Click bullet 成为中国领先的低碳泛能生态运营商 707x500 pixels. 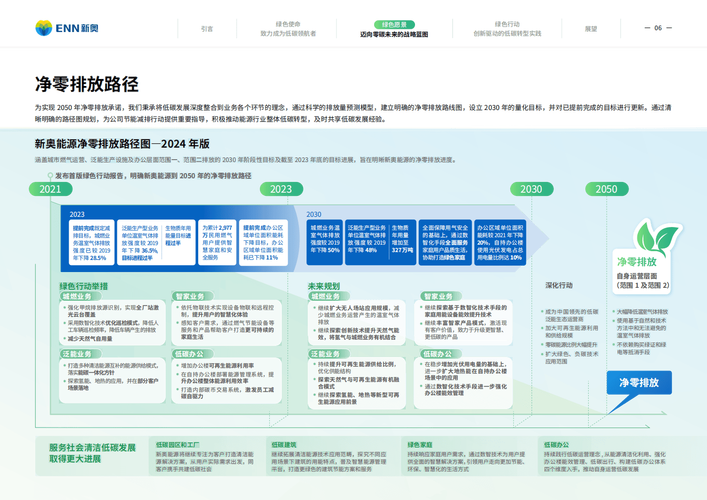[x=571, y=315]
